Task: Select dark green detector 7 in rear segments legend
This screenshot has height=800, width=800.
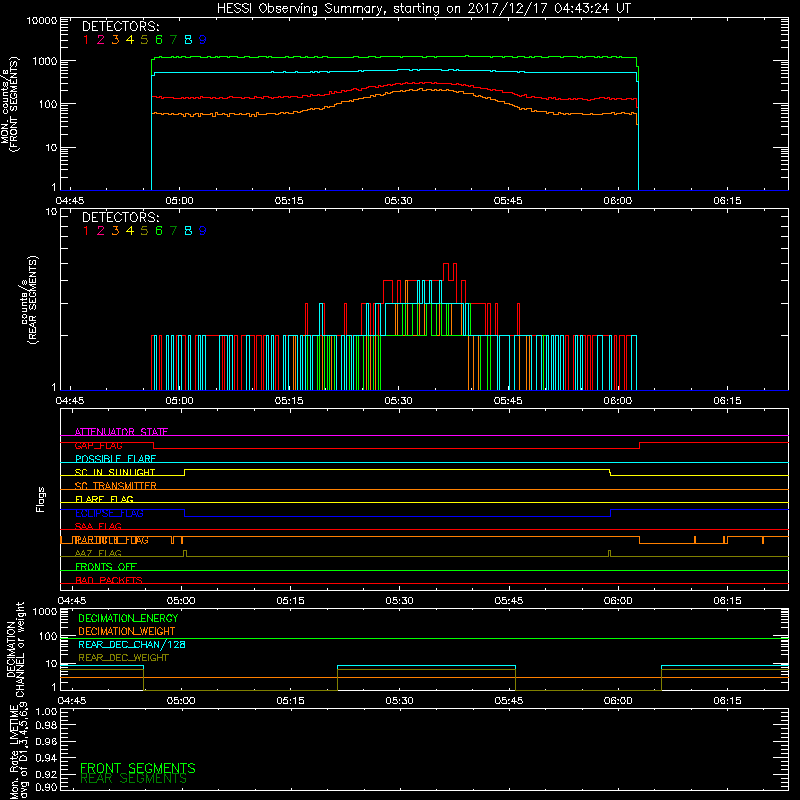Action: (173, 231)
